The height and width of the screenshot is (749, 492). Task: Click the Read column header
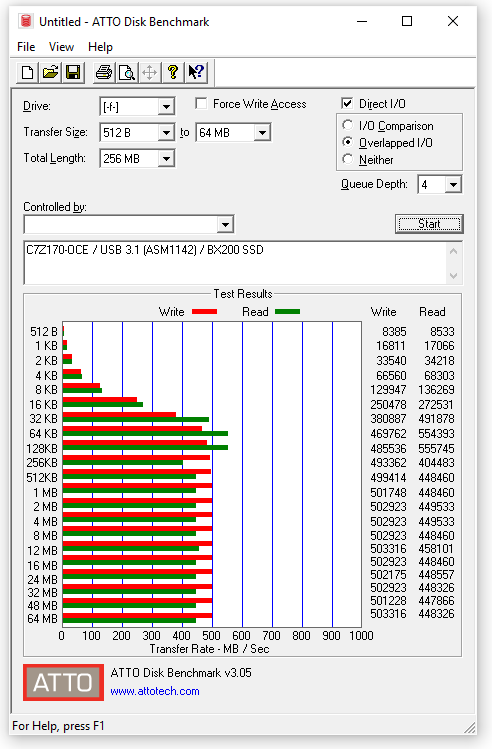(432, 312)
